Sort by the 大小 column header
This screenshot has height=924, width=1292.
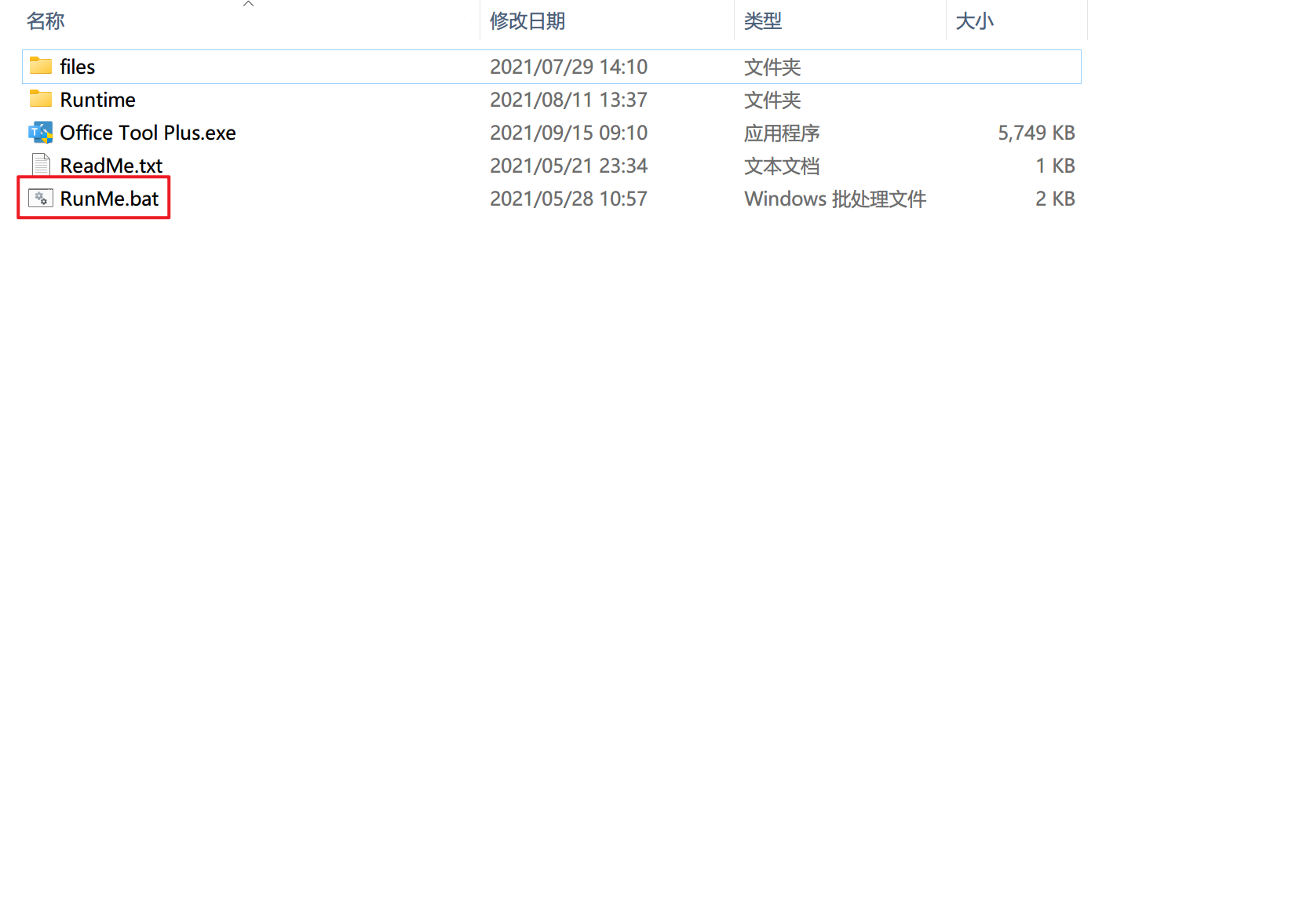coord(974,21)
